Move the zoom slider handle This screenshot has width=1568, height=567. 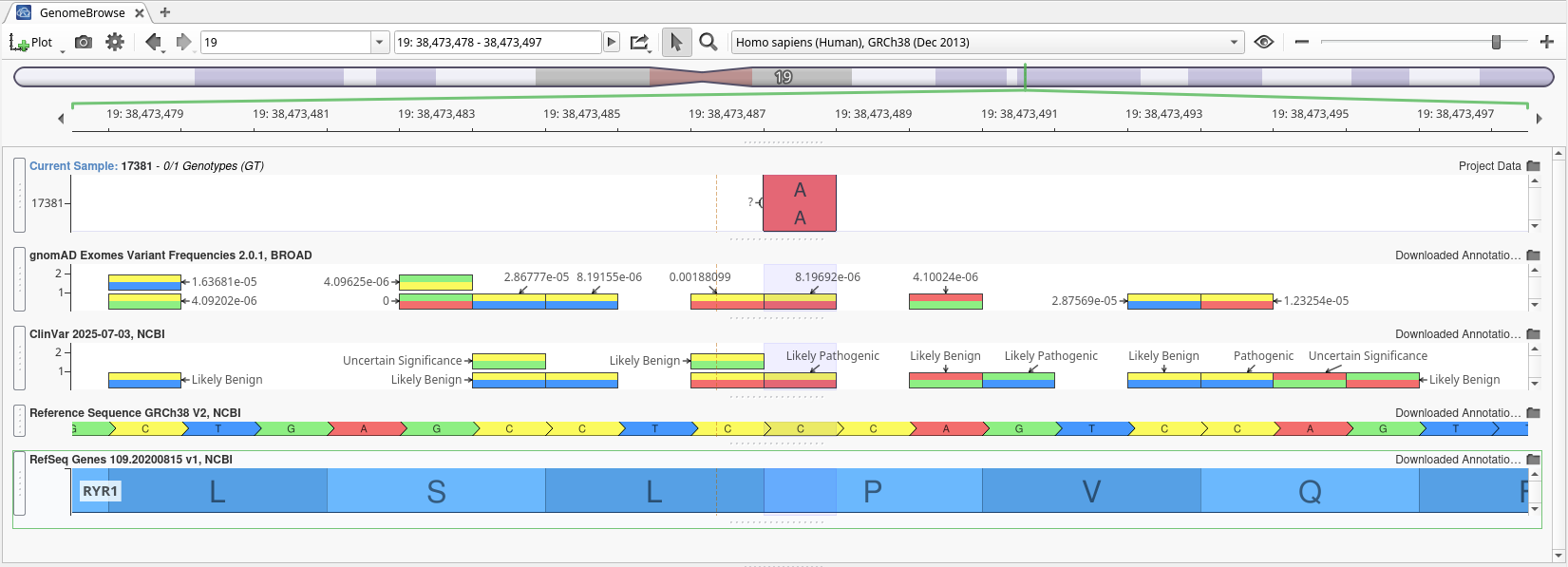[1496, 42]
